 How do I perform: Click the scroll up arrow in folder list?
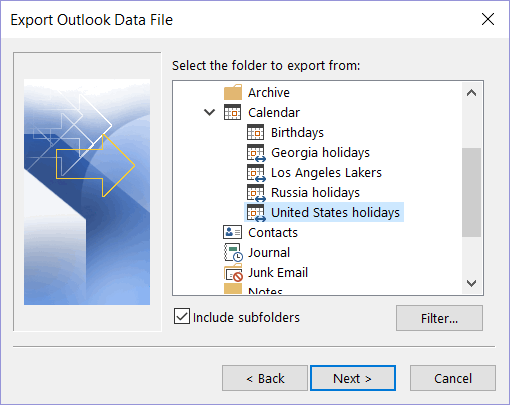[x=471, y=93]
